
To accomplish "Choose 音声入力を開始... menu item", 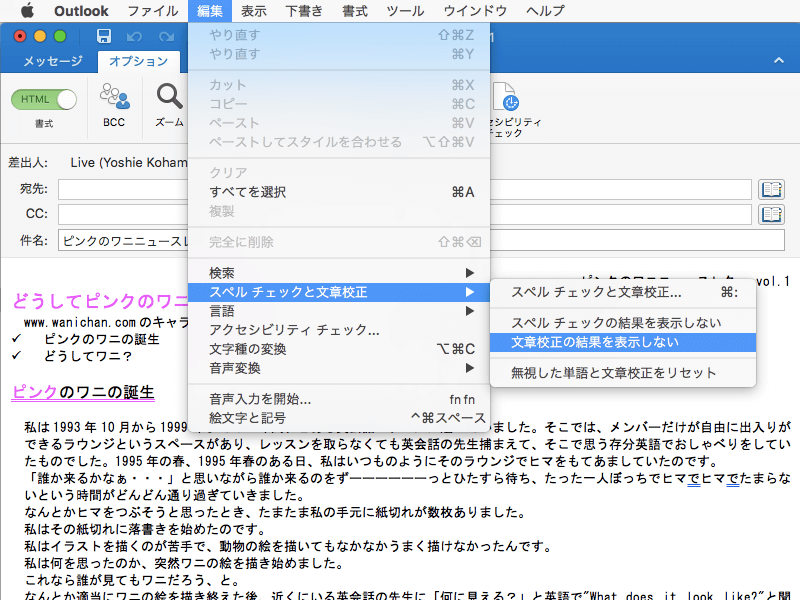I will pyautogui.click(x=339, y=399).
